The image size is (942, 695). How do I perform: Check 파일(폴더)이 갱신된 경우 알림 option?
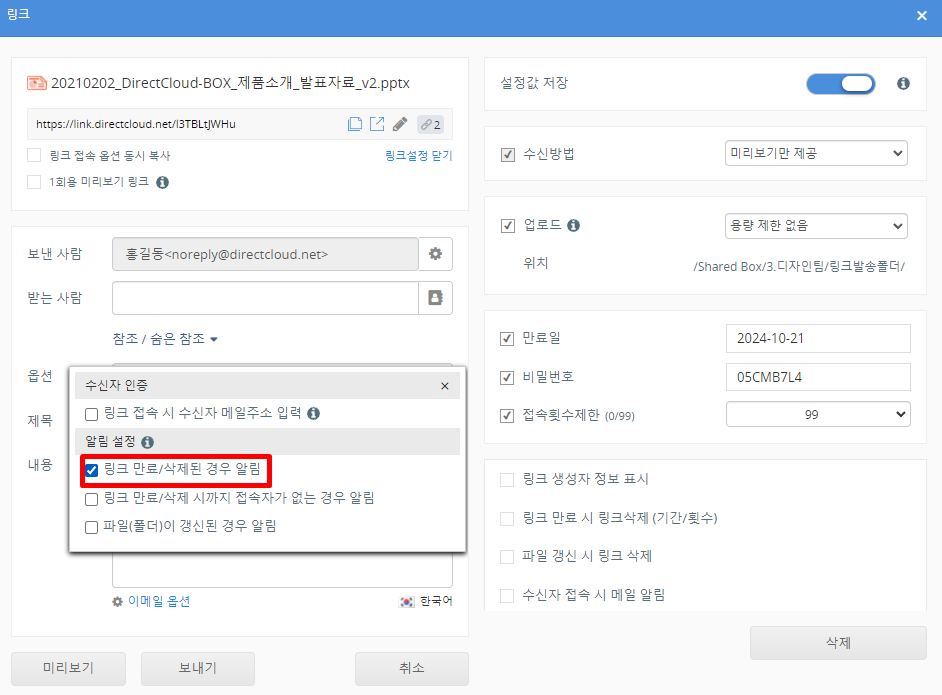point(92,526)
